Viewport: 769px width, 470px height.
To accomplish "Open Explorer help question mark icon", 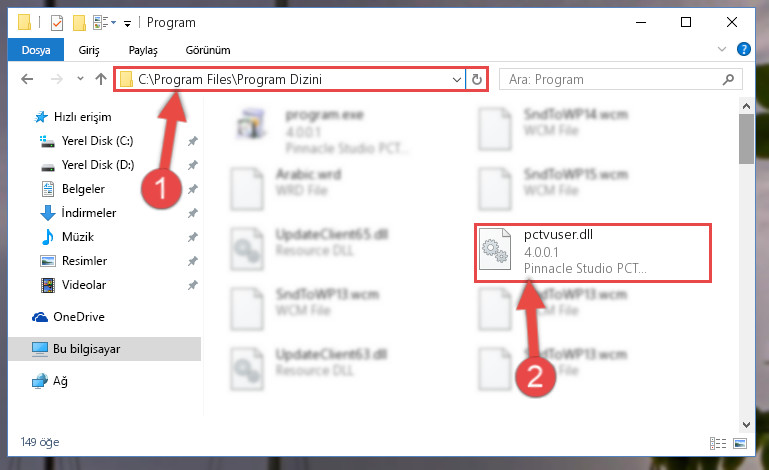I will 743,49.
